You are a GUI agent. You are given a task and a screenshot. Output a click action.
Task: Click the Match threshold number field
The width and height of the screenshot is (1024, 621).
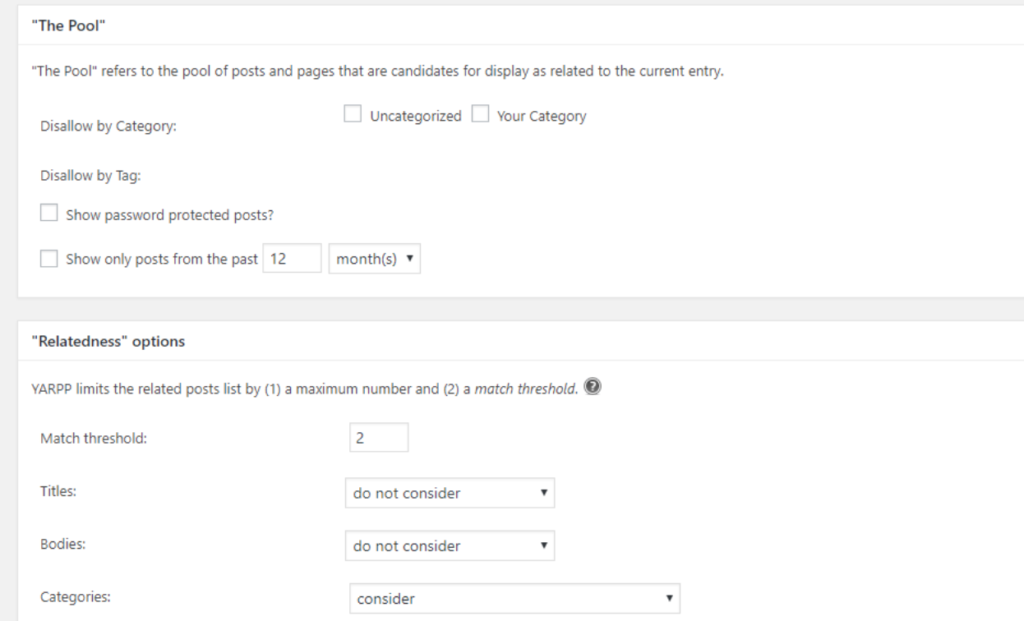[x=379, y=438]
